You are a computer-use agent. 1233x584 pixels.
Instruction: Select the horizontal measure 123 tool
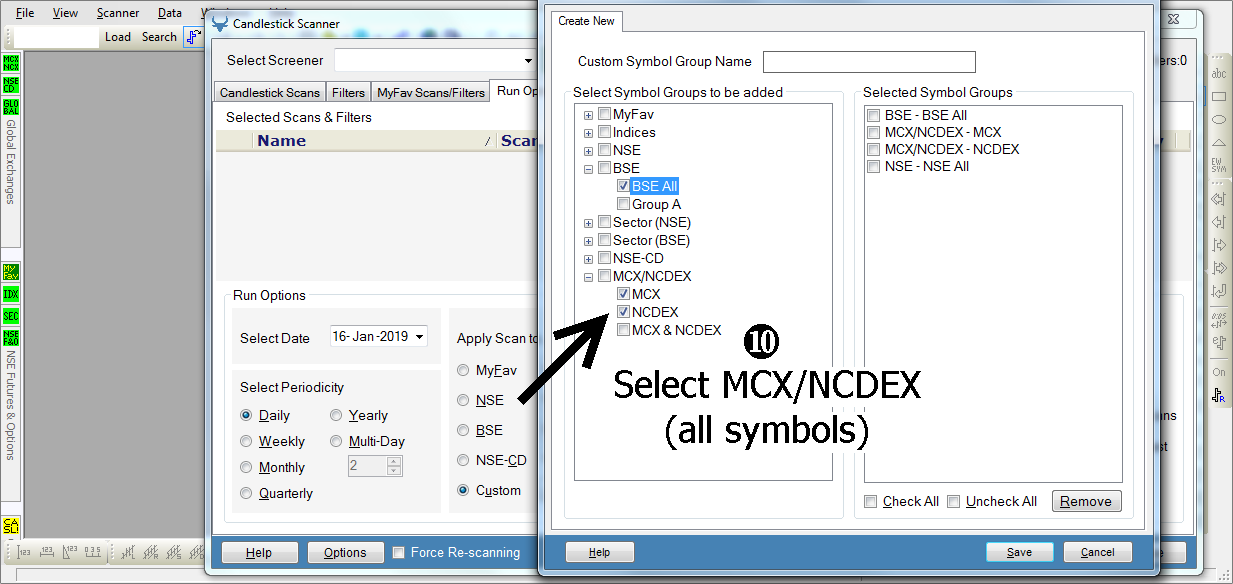point(47,551)
